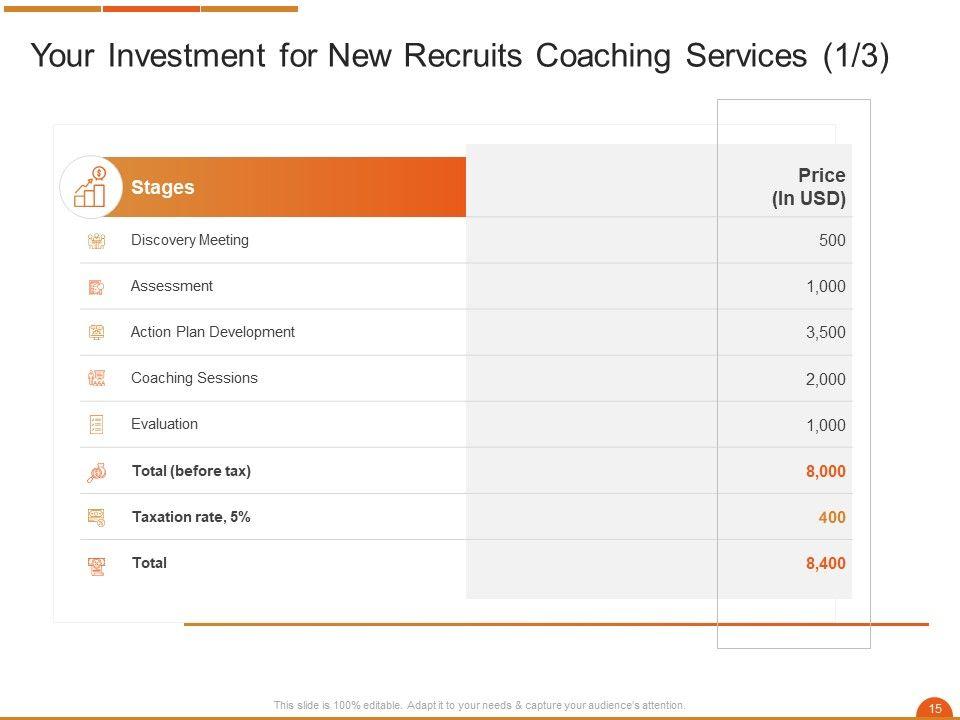Select the footer editable slide note text

(x=479, y=706)
